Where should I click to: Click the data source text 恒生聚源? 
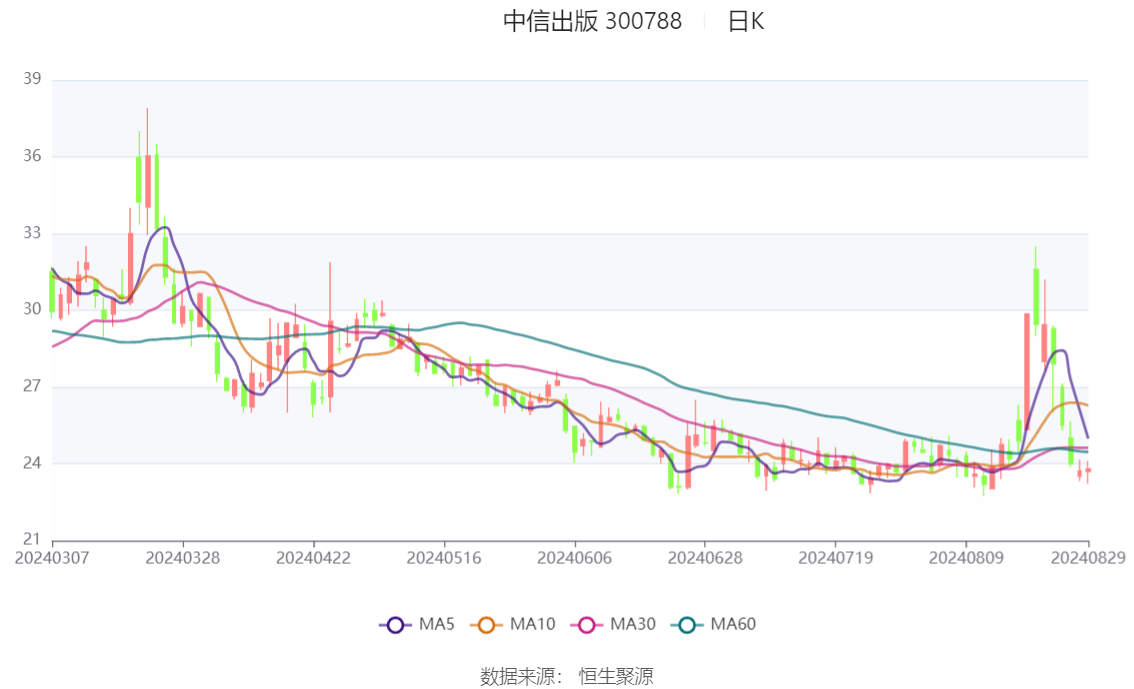[615, 677]
